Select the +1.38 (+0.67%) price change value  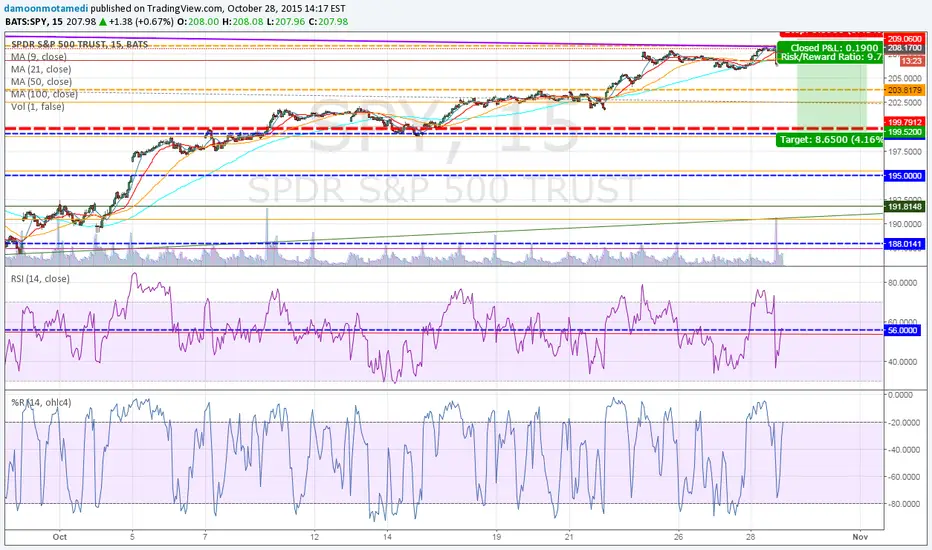(x=141, y=21)
